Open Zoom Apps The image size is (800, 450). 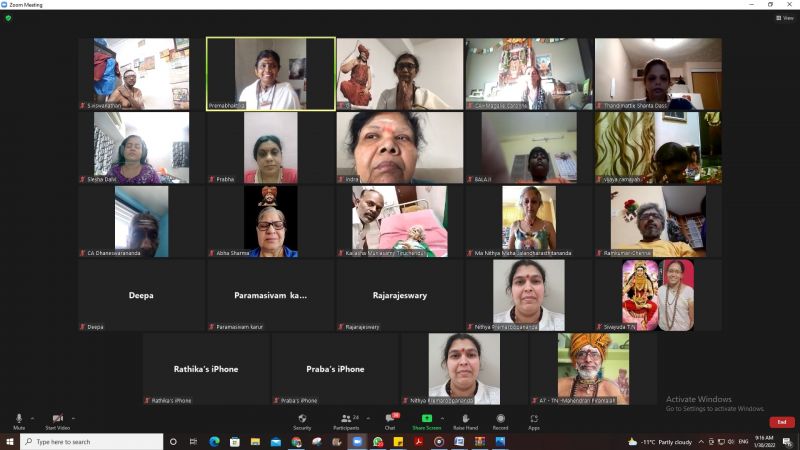[534, 421]
